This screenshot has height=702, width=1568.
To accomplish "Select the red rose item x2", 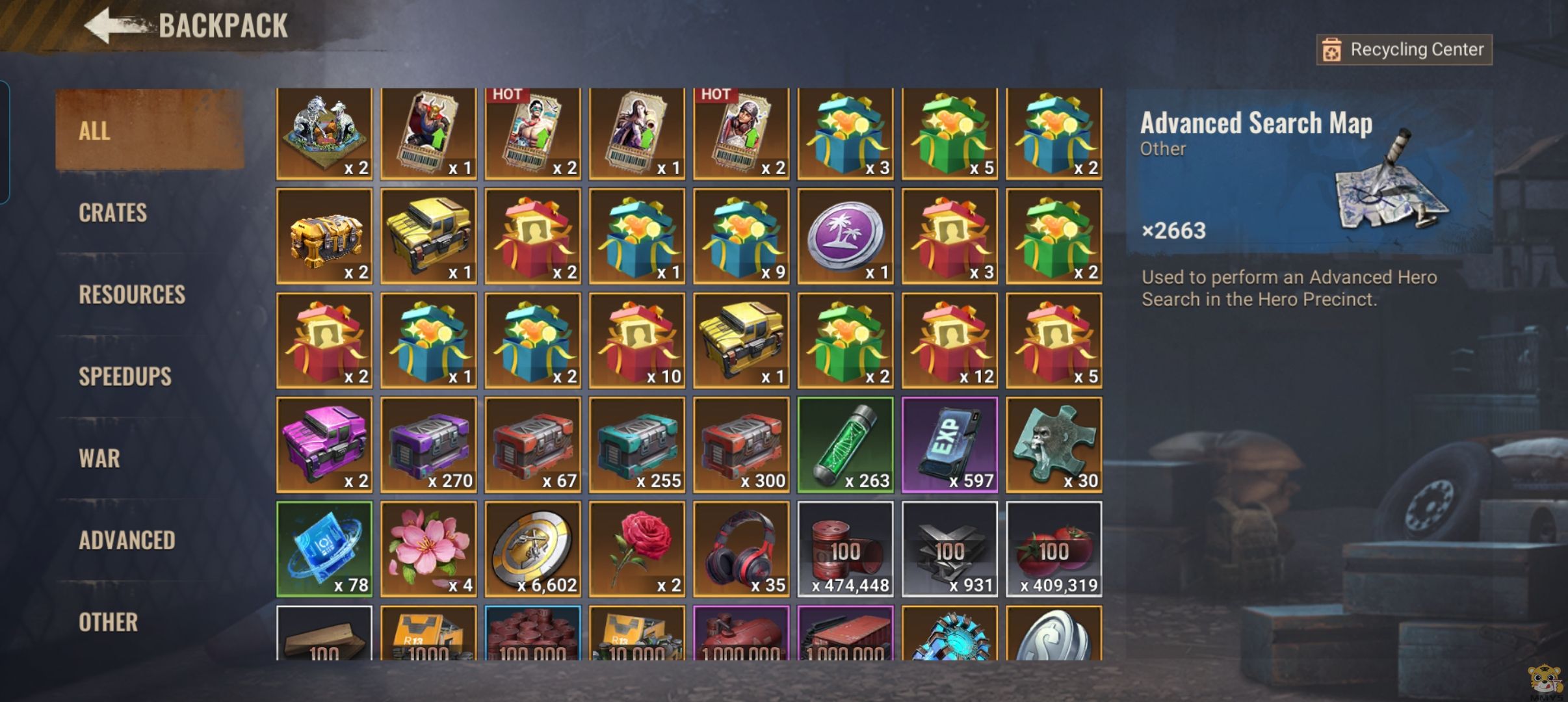I will [637, 549].
